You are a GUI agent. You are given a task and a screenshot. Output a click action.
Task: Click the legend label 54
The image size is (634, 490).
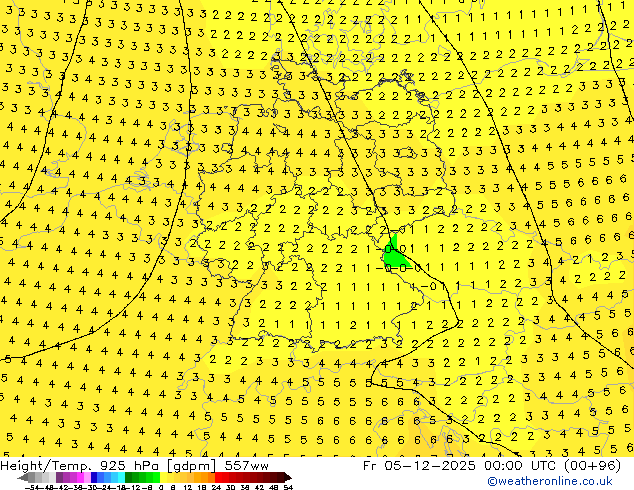click(287, 487)
